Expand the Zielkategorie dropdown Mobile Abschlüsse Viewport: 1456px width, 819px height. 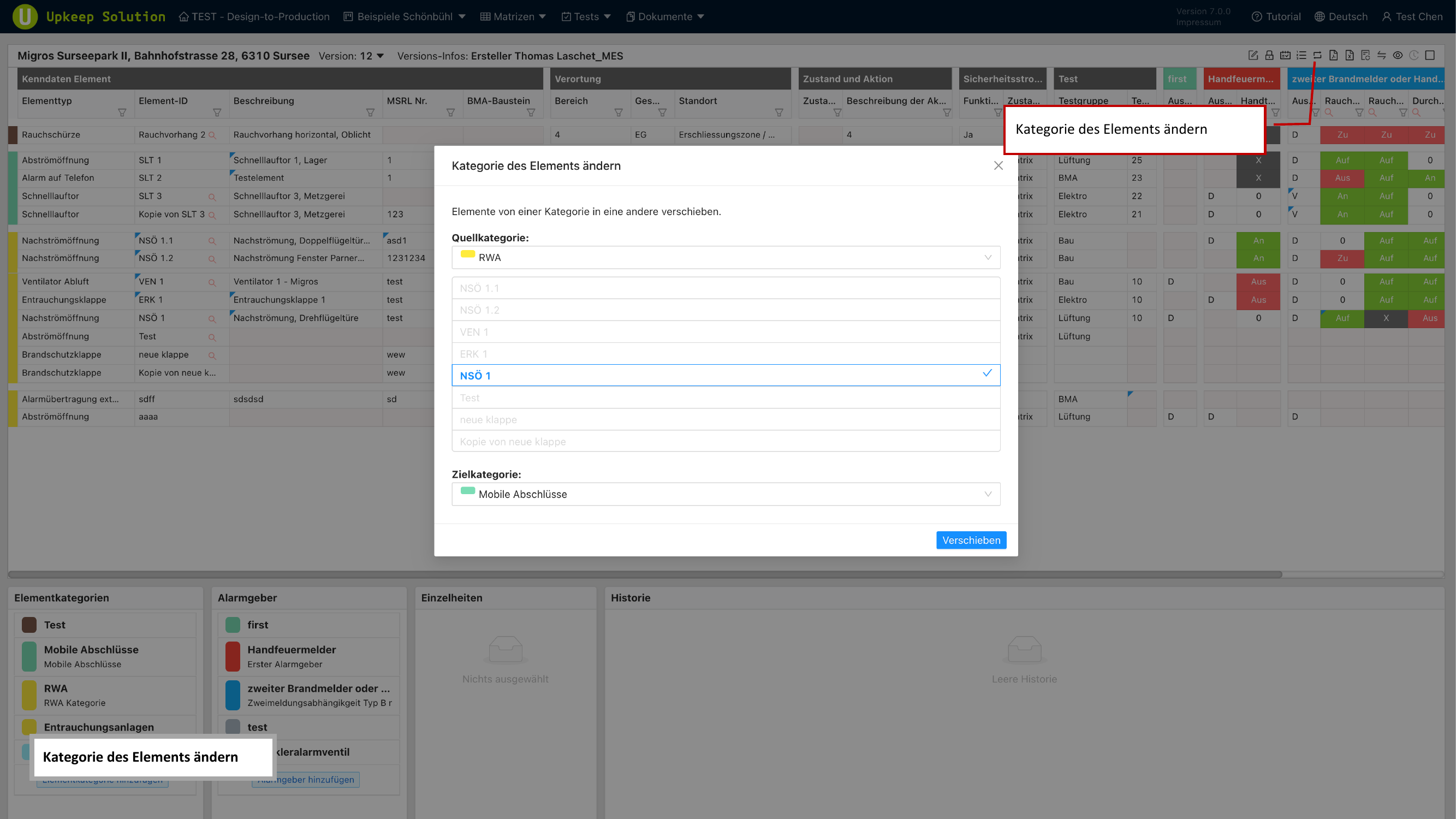pos(726,494)
